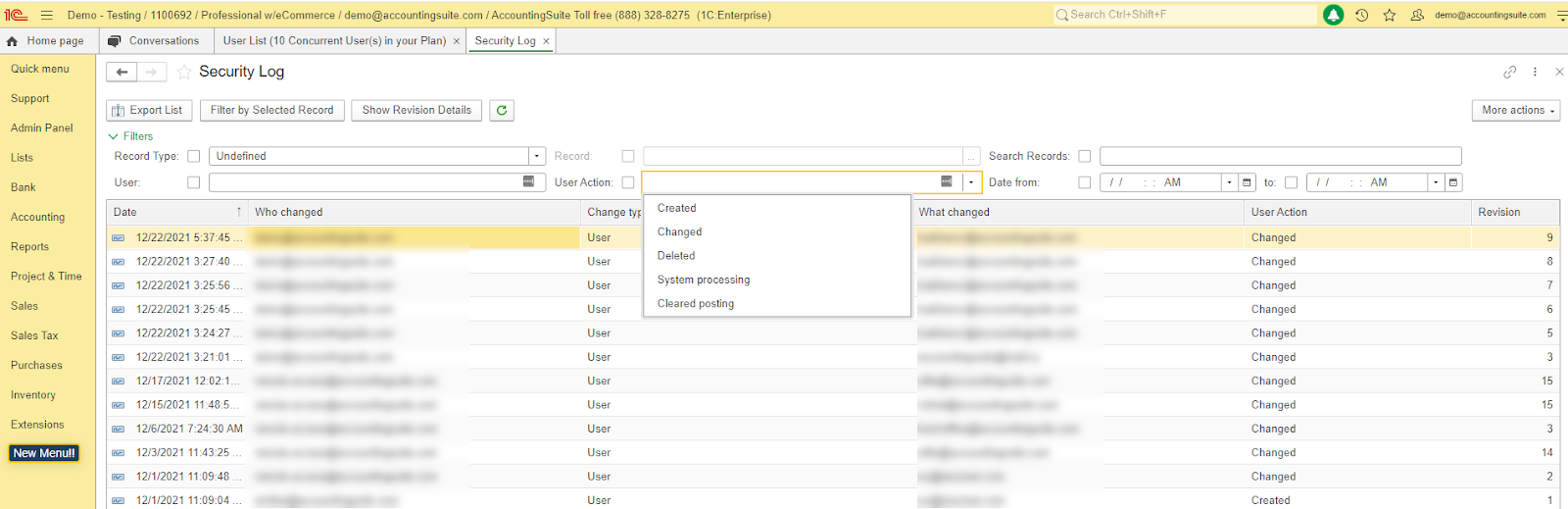Open the User Action dropdown arrow
Screen dimensions: 1568x509
pos(971,182)
